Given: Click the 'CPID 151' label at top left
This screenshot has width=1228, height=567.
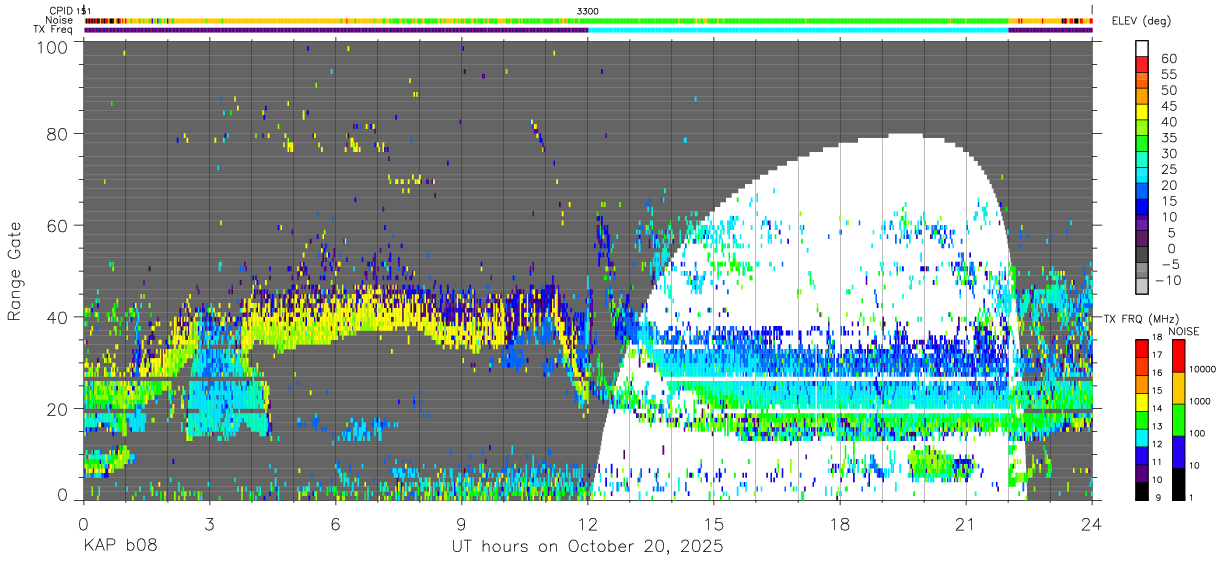Looking at the screenshot, I should click(x=68, y=10).
